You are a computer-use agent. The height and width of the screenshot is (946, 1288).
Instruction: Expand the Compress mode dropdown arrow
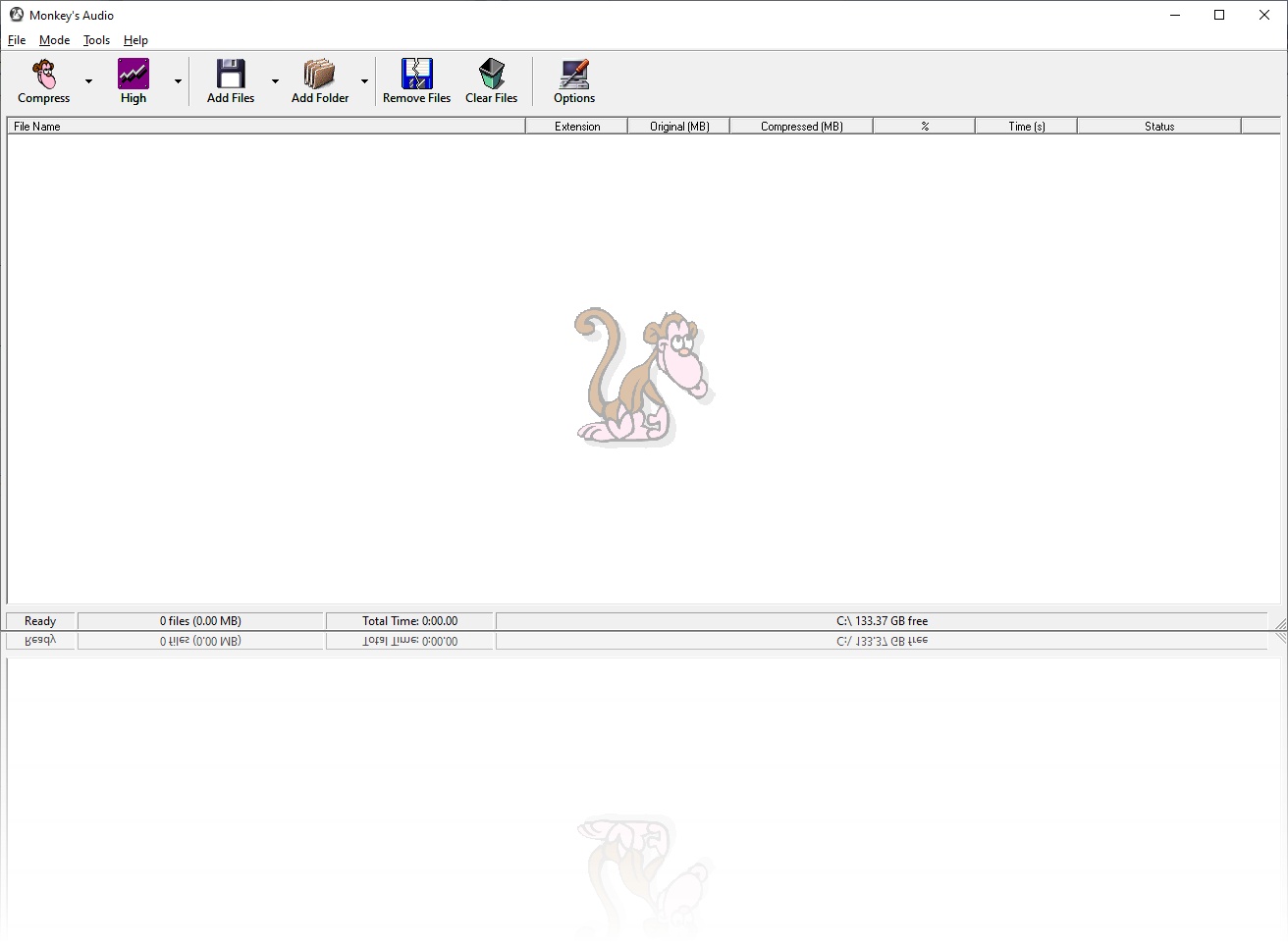pyautogui.click(x=88, y=81)
